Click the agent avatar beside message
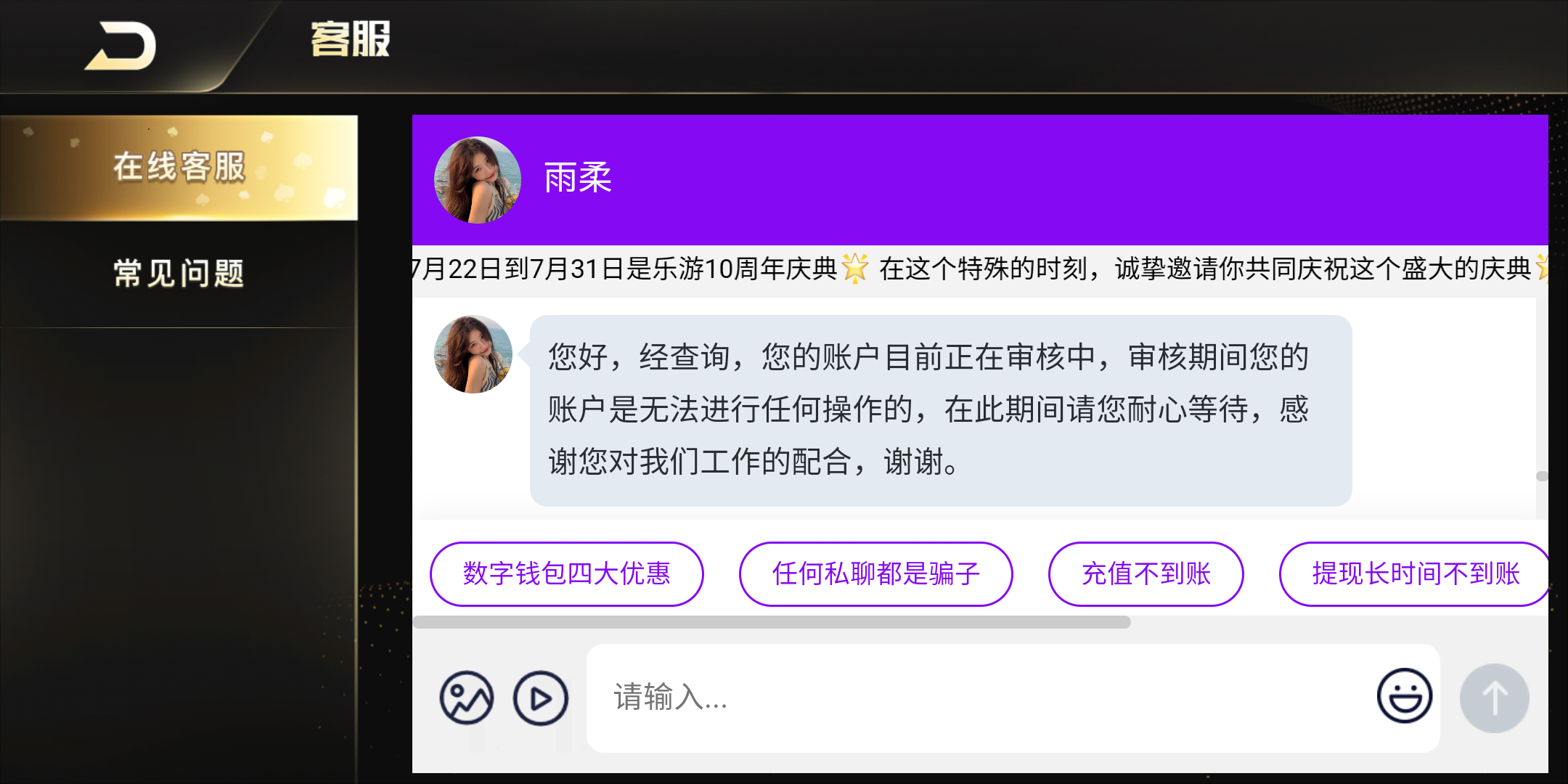Image resolution: width=1568 pixels, height=784 pixels. point(473,354)
